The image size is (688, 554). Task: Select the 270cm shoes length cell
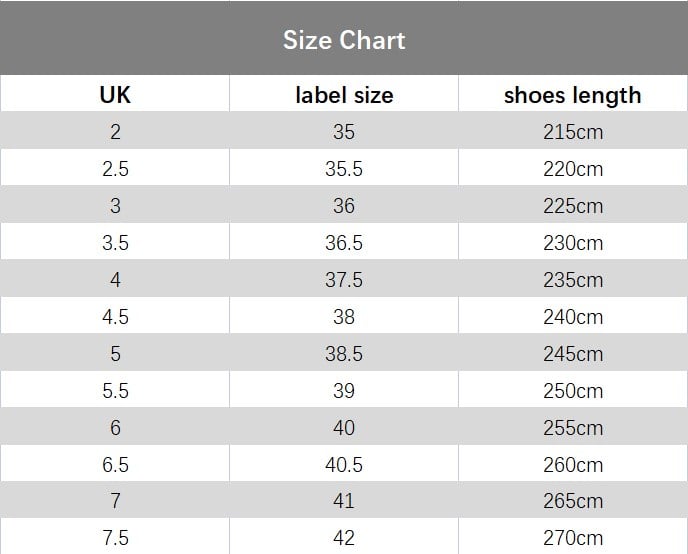pyautogui.click(x=573, y=538)
